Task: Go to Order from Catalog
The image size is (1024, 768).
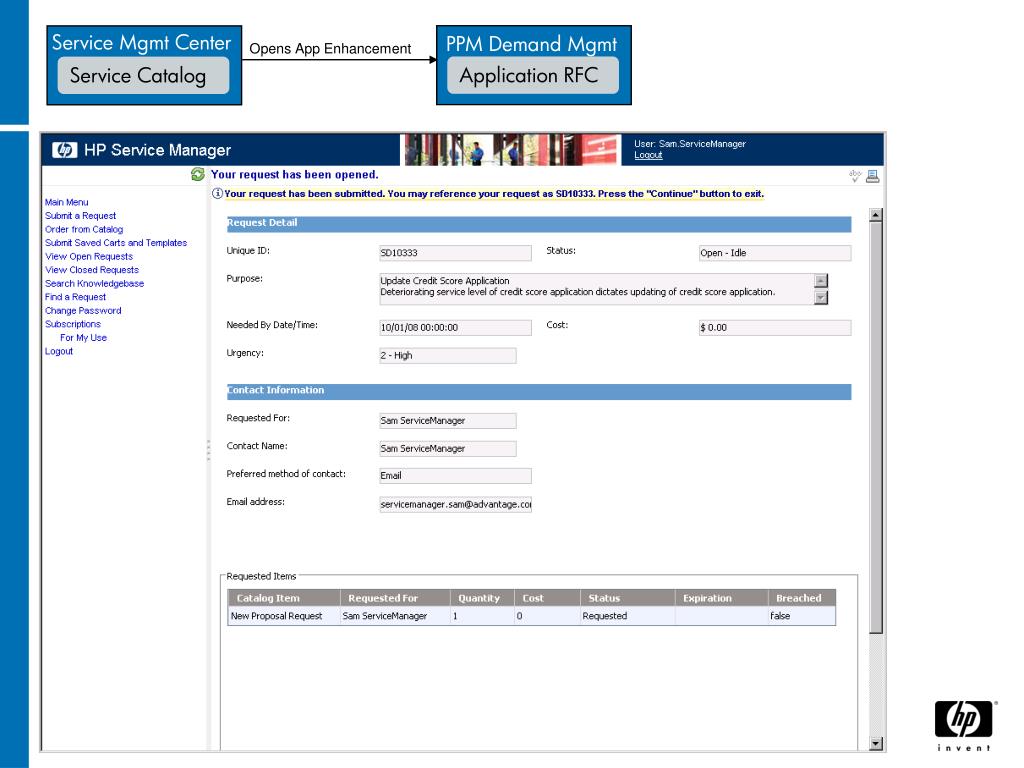Action: pyautogui.click(x=84, y=229)
